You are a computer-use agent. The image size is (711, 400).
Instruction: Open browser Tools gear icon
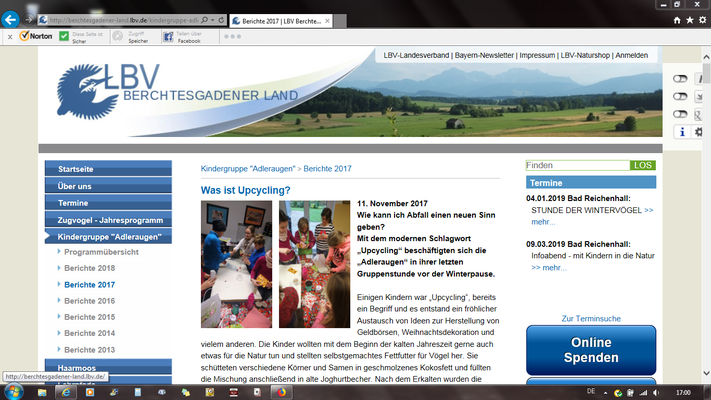coord(702,20)
